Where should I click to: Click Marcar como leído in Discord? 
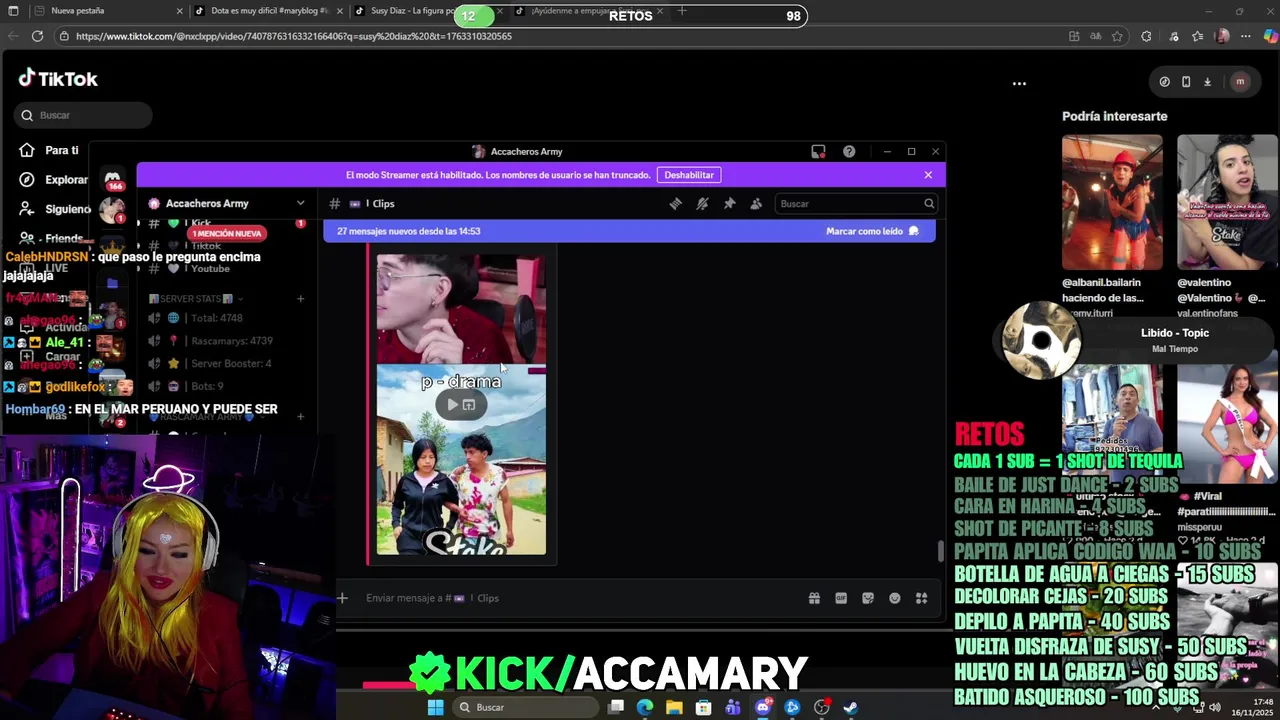click(872, 231)
